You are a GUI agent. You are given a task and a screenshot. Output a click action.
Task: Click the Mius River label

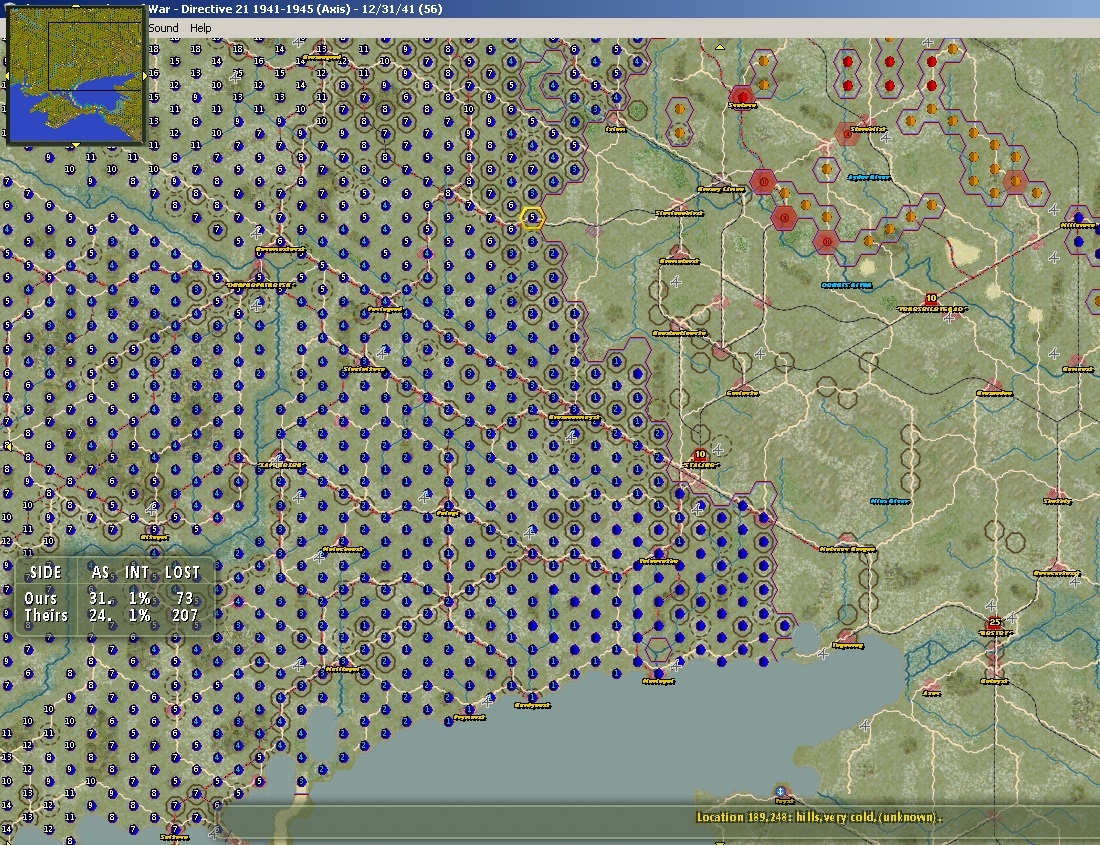(x=890, y=501)
